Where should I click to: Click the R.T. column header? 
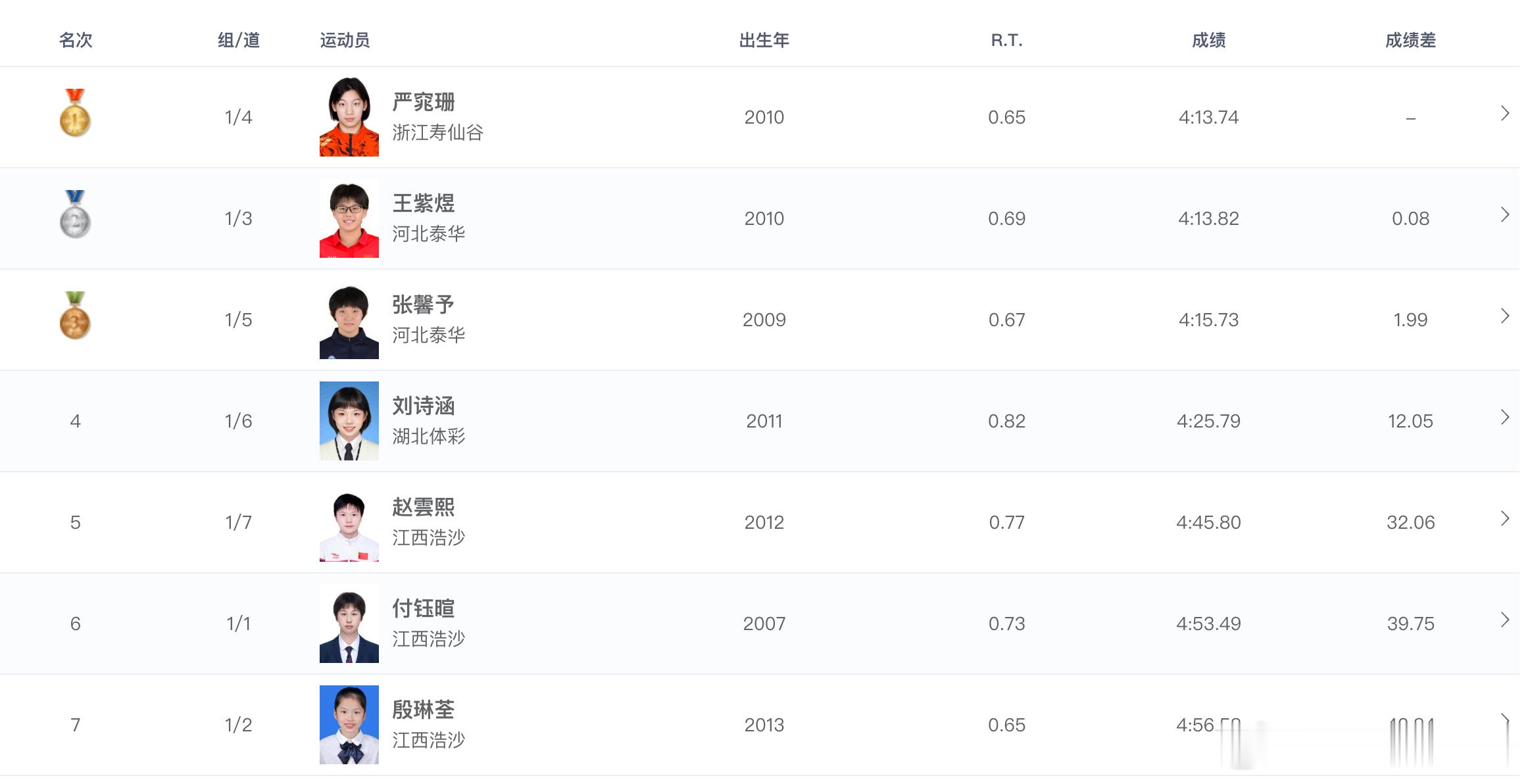tap(1007, 40)
